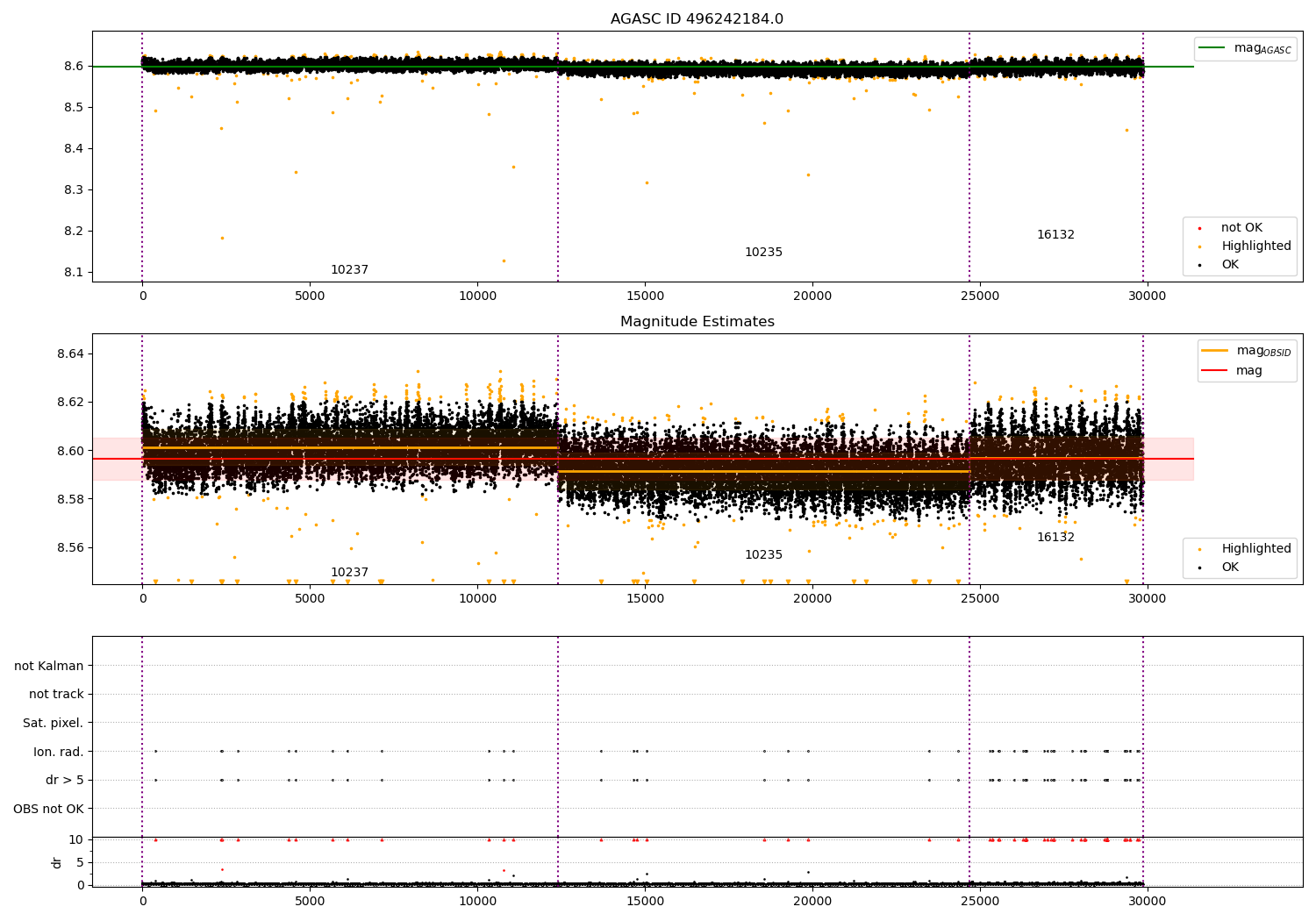1316x921 pixels.
Task: Click the 8.2 y-axis tick label
Action: click(73, 232)
